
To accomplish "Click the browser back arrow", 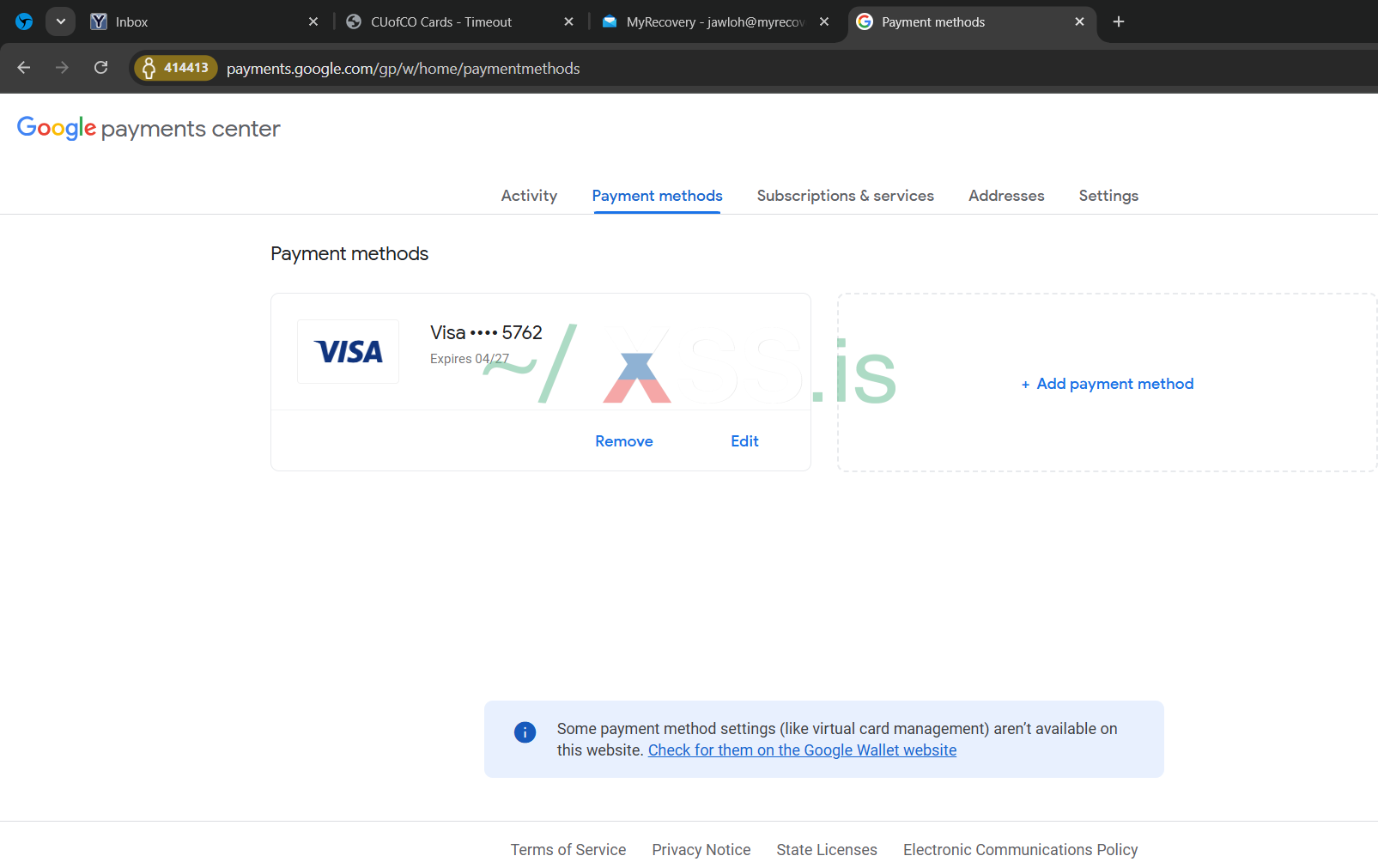I will (x=24, y=68).
